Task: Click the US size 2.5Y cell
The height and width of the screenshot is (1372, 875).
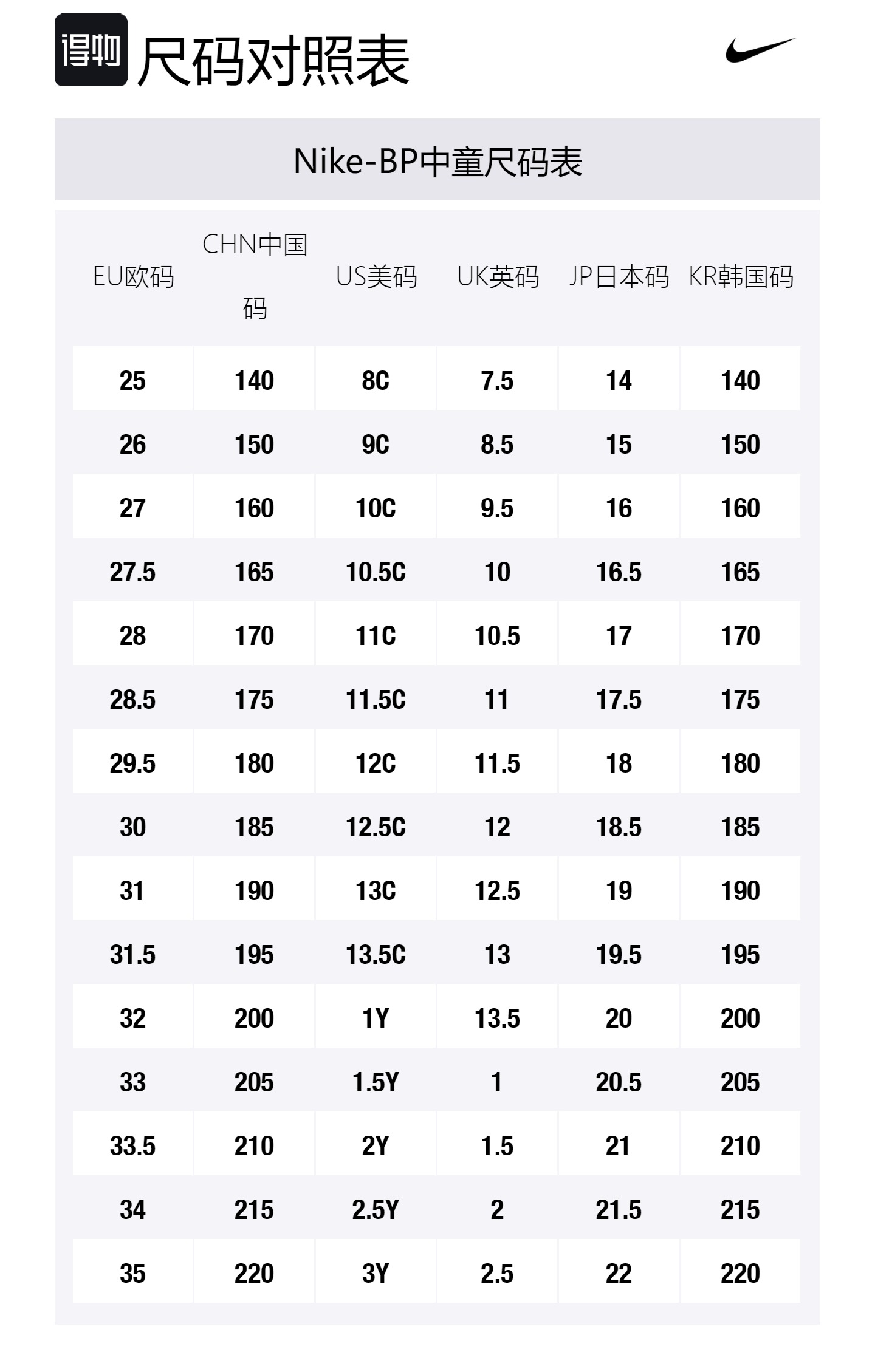Action: tap(376, 1210)
